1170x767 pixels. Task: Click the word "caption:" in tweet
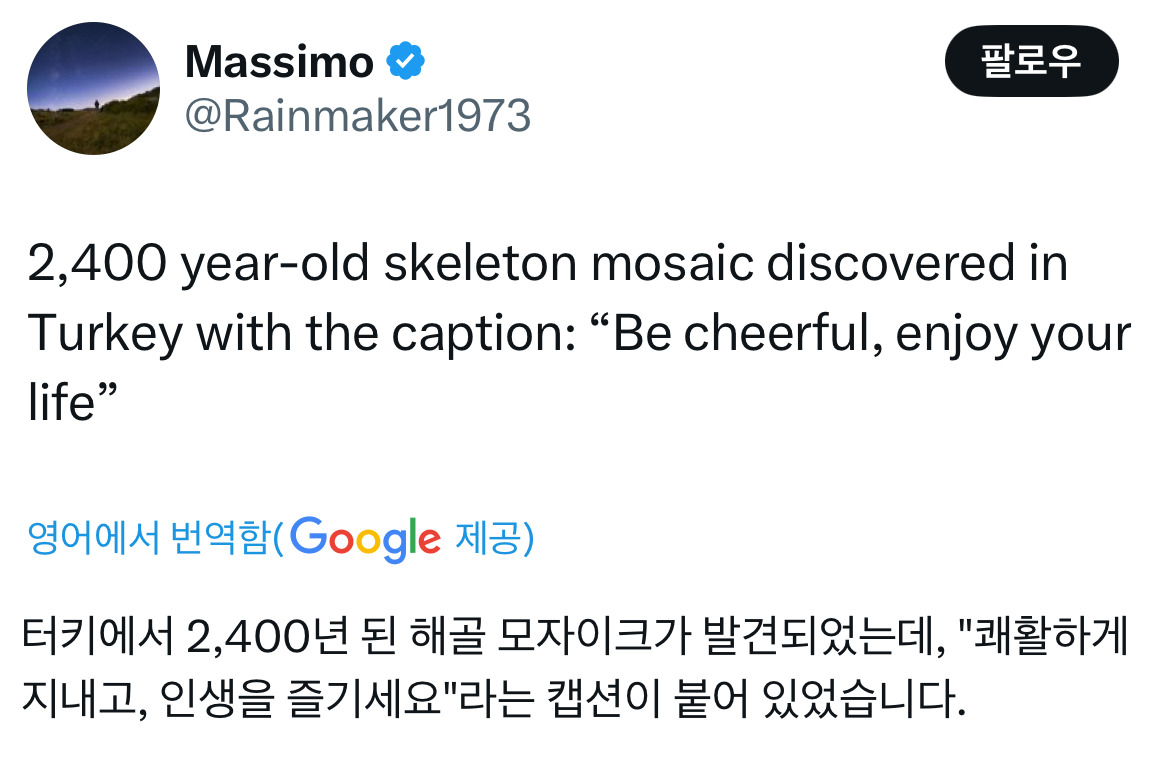(486, 334)
